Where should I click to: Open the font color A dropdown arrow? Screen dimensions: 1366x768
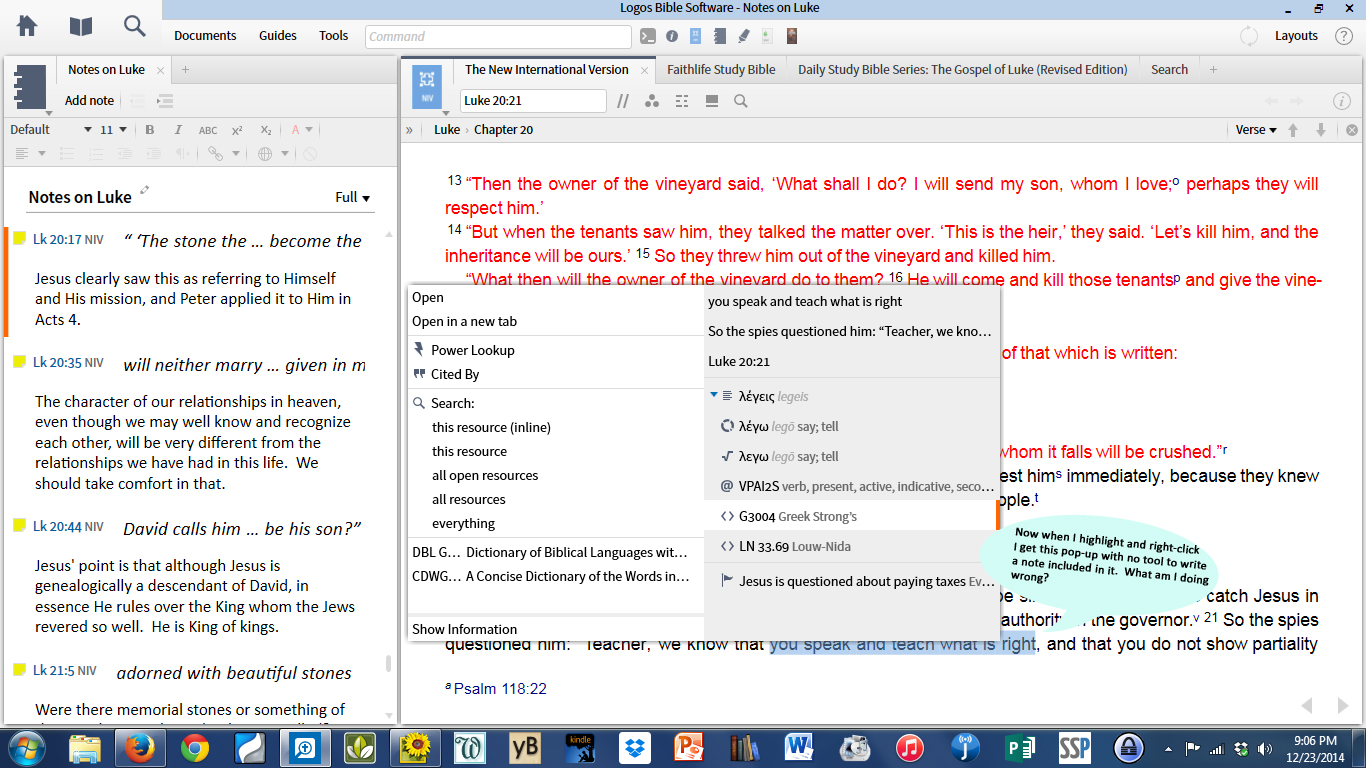pyautogui.click(x=309, y=130)
